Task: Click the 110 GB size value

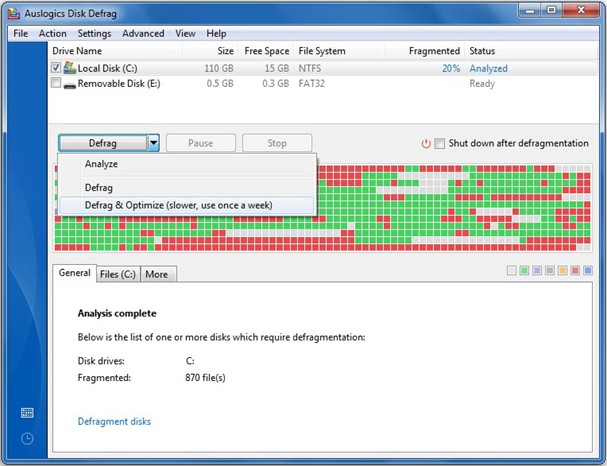Action: point(219,69)
